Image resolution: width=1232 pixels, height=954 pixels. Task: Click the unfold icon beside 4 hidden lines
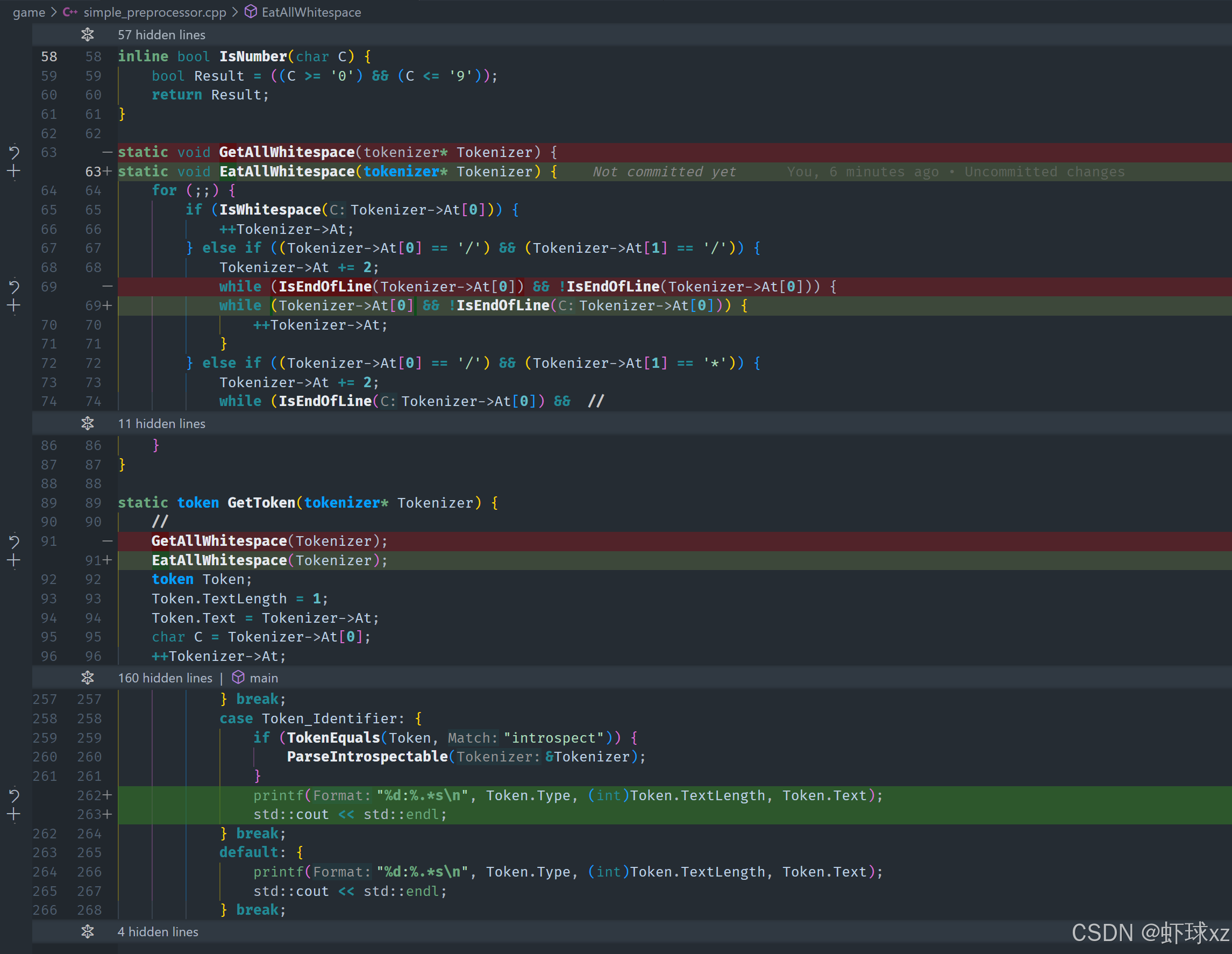[x=88, y=932]
